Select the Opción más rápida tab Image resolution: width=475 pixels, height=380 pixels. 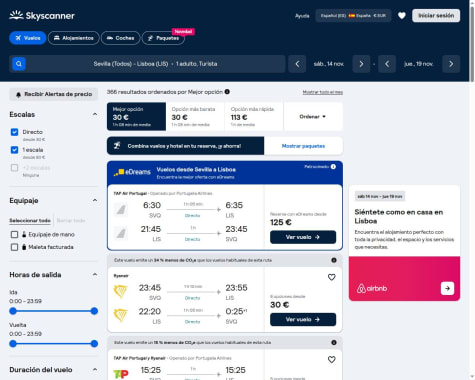(254, 117)
